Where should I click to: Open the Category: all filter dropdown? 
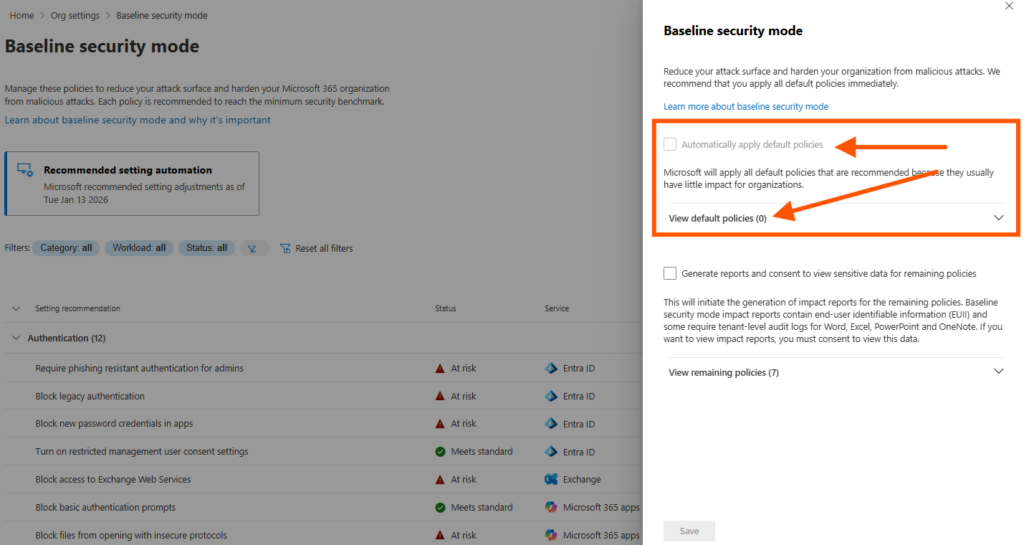(x=66, y=248)
